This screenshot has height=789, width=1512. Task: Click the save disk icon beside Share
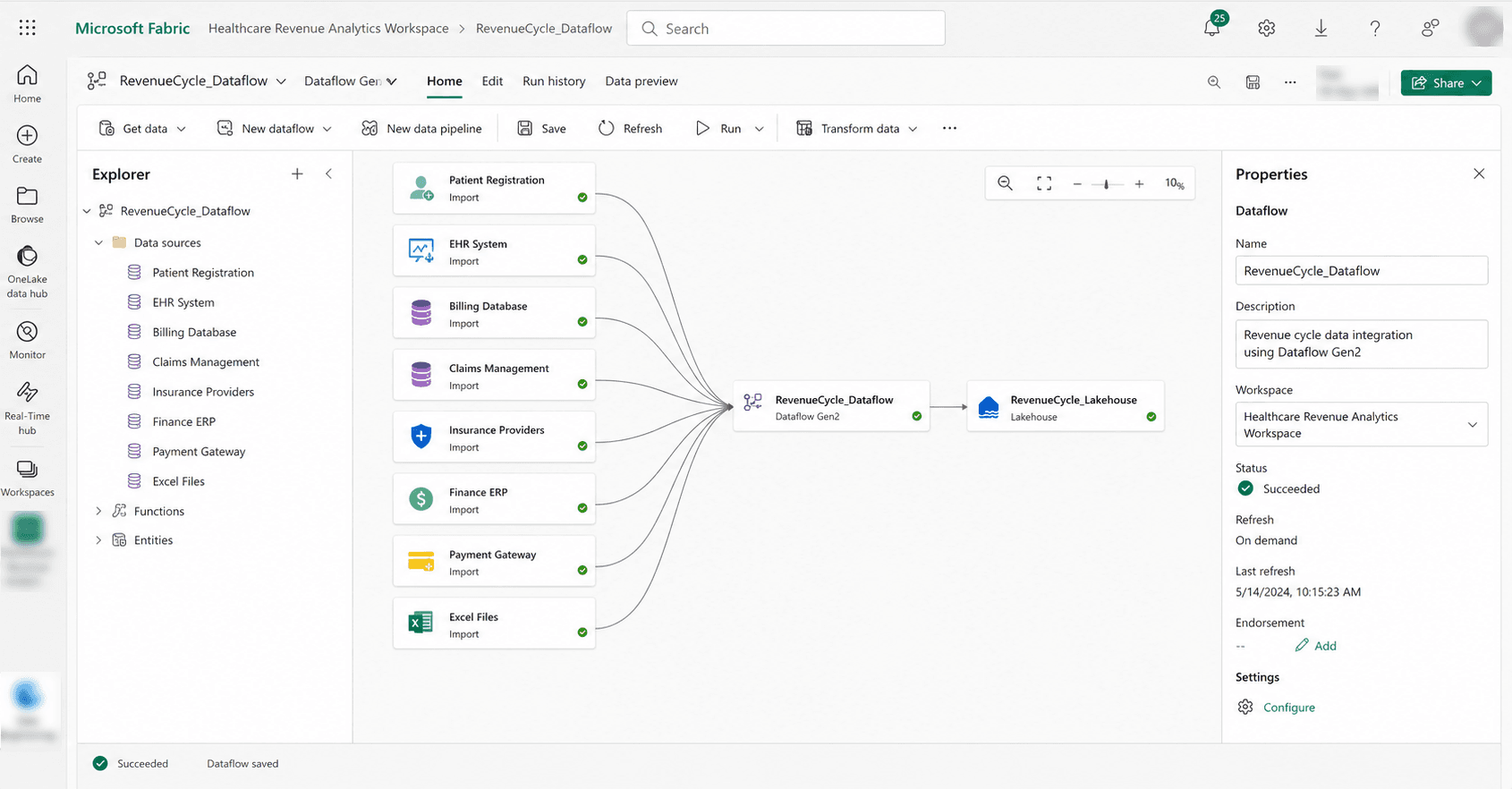click(x=1253, y=82)
